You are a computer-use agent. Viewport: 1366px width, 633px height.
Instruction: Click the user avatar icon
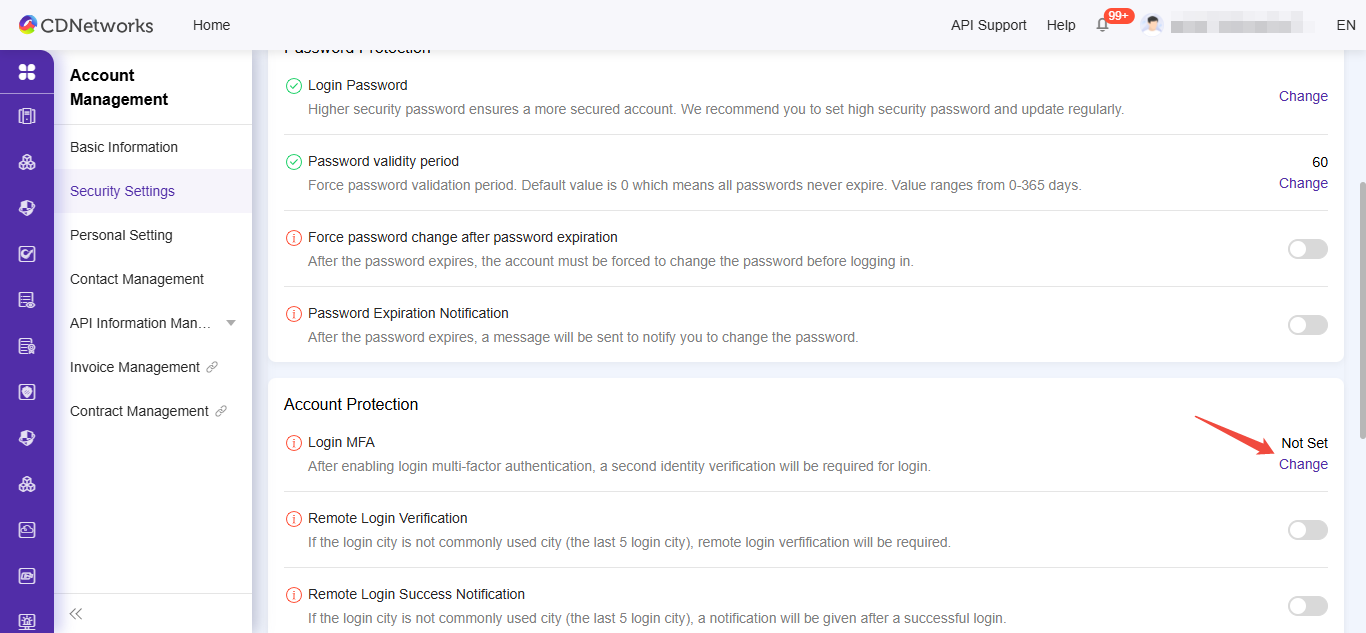(x=1152, y=25)
